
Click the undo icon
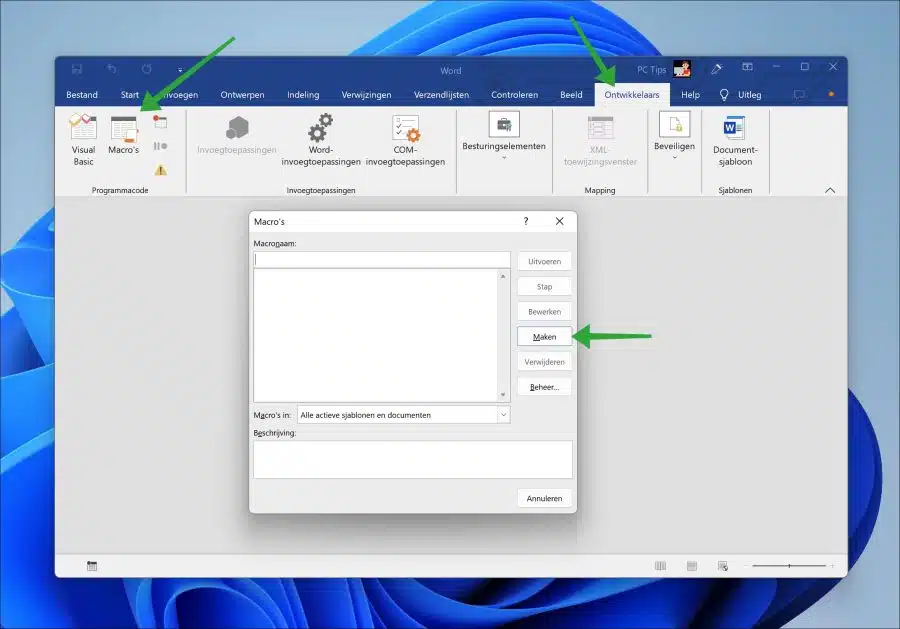(x=111, y=69)
